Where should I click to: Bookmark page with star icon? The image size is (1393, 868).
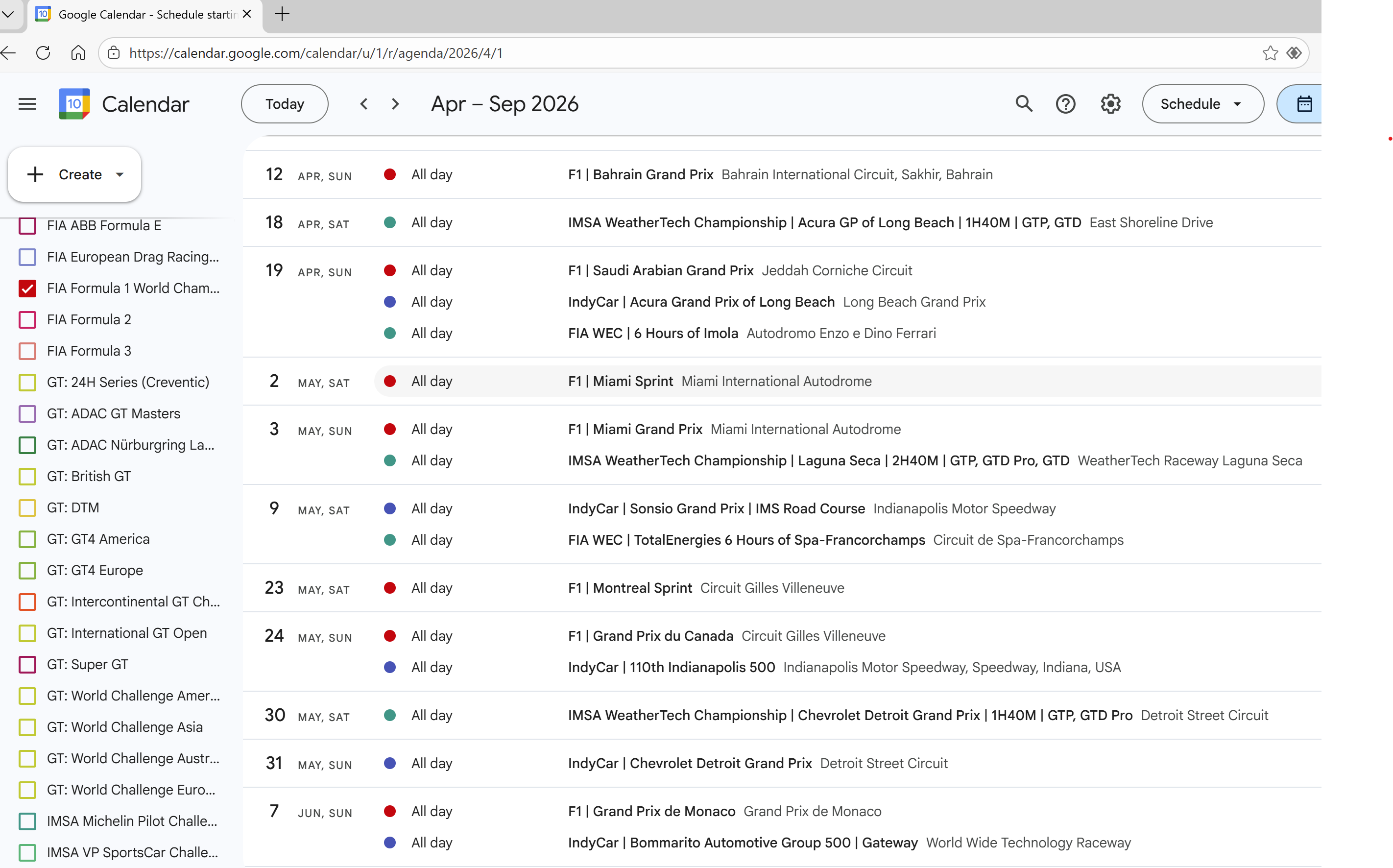[x=1270, y=53]
